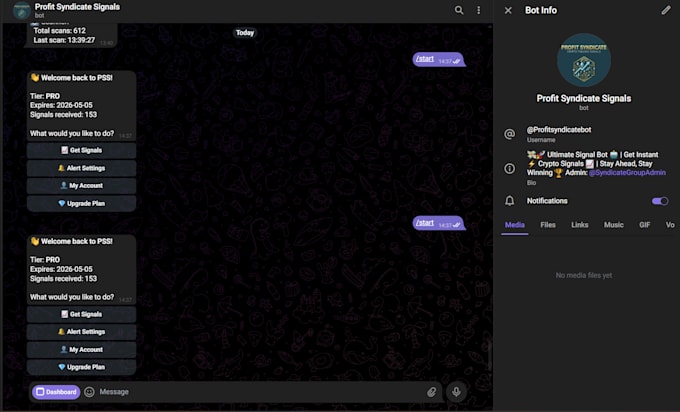Choose Upgrade Plan in the bottom menu
Image resolution: width=680 pixels, height=412 pixels.
[82, 367]
